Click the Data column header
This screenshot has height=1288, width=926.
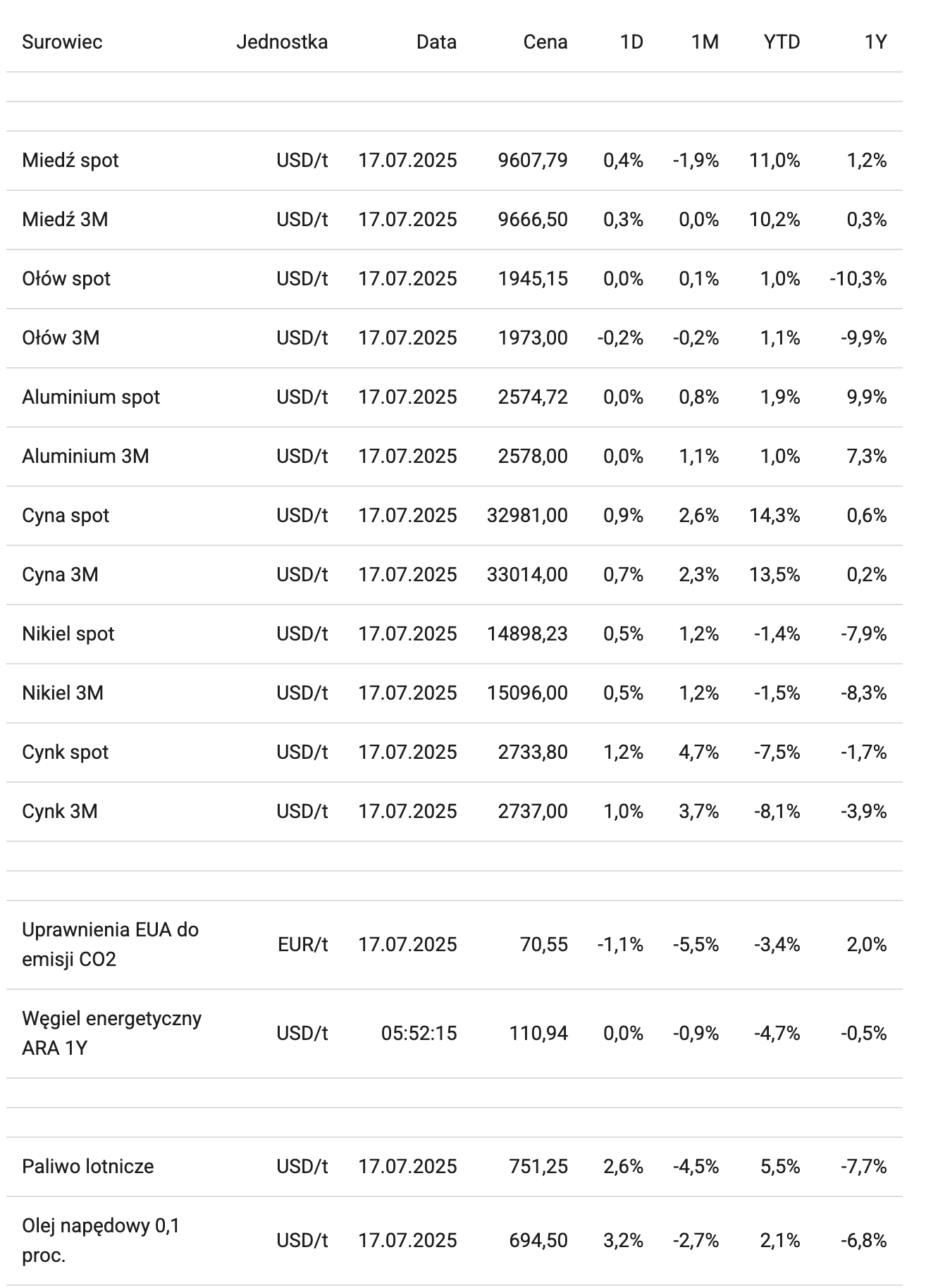point(436,42)
